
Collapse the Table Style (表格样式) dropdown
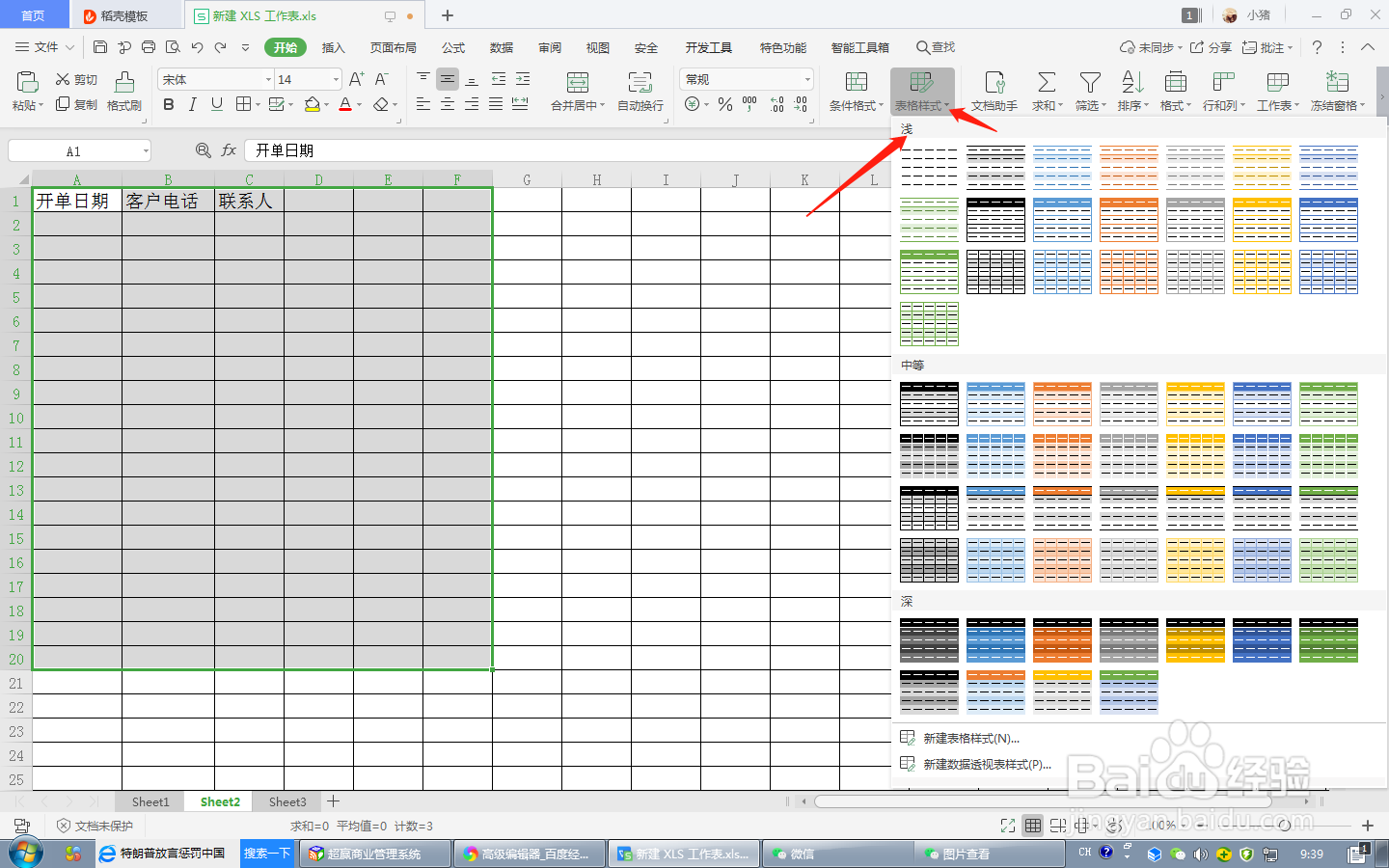click(x=947, y=106)
